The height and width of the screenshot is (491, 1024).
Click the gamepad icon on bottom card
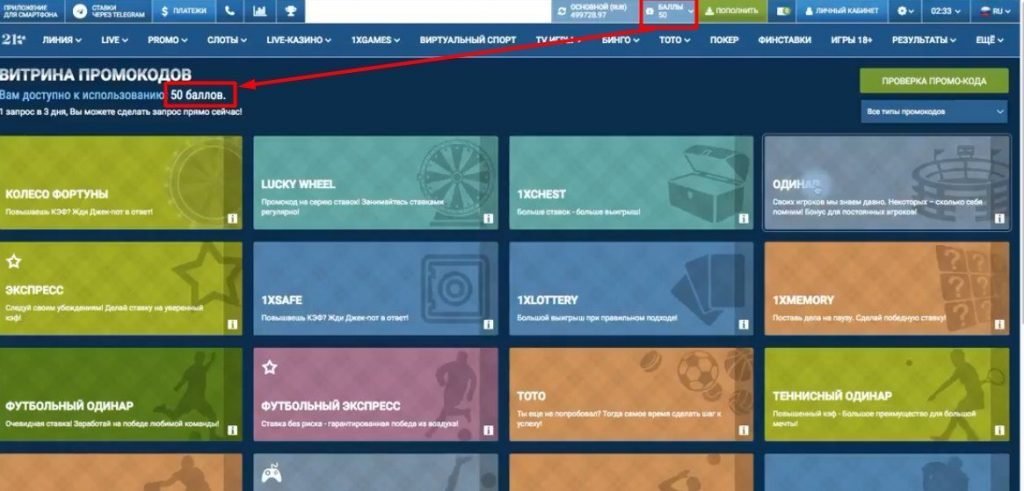271,473
